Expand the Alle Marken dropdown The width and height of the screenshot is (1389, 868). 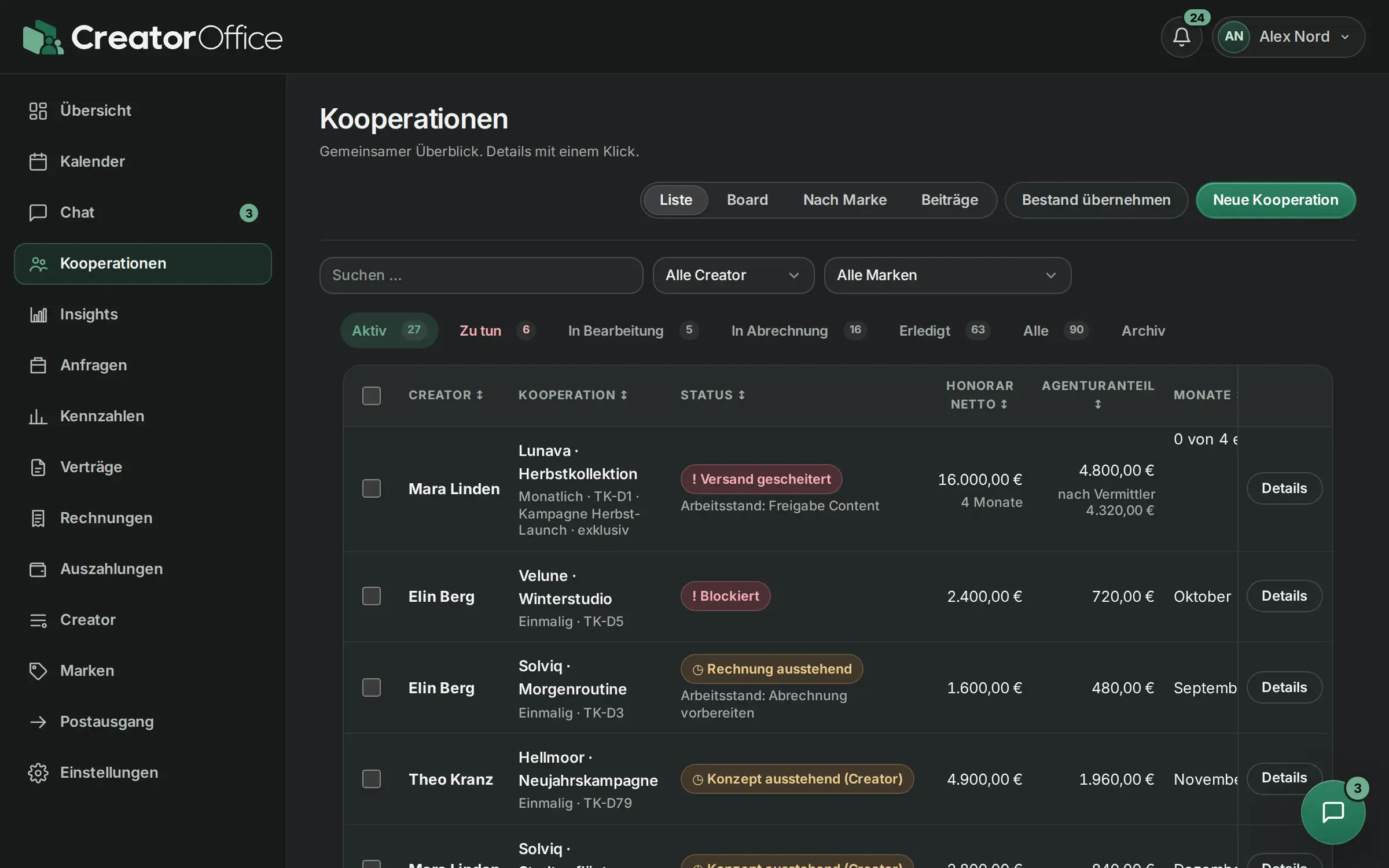pyautogui.click(x=947, y=275)
